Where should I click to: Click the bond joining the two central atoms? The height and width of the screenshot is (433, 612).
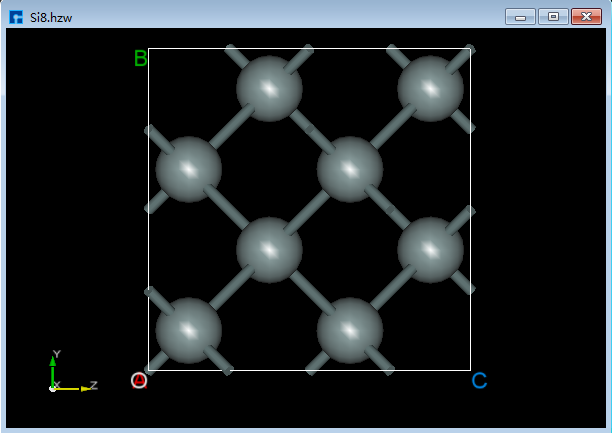310,209
